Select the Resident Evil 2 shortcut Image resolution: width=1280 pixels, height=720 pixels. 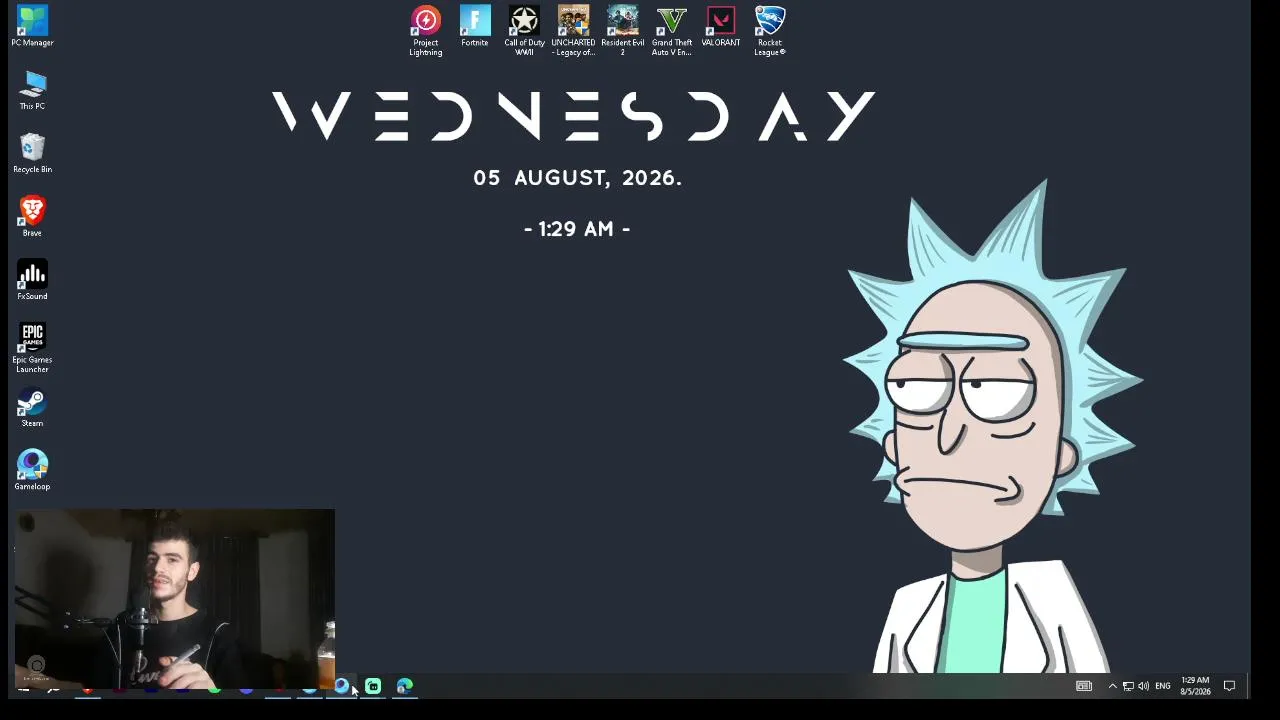click(x=622, y=31)
